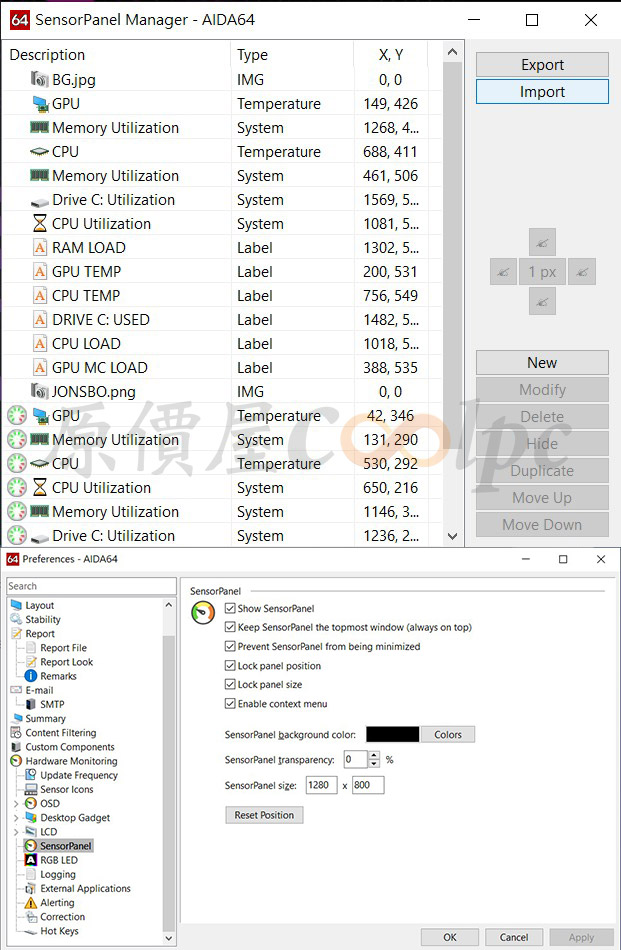Viewport: 621px width, 950px height.
Task: Toggle the Lock panel position checkbox
Action: 230,665
